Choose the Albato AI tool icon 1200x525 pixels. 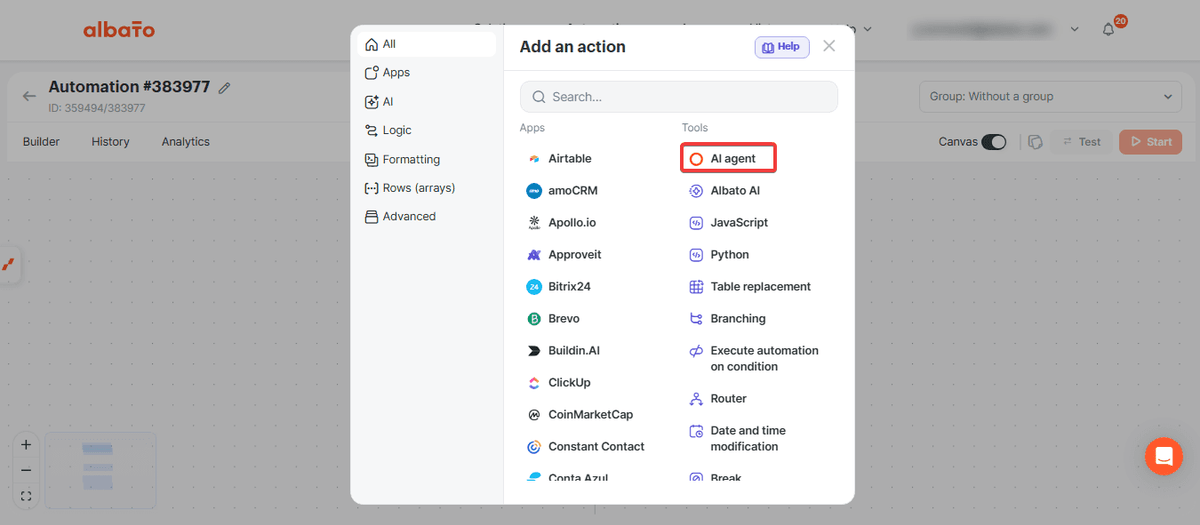(696, 191)
